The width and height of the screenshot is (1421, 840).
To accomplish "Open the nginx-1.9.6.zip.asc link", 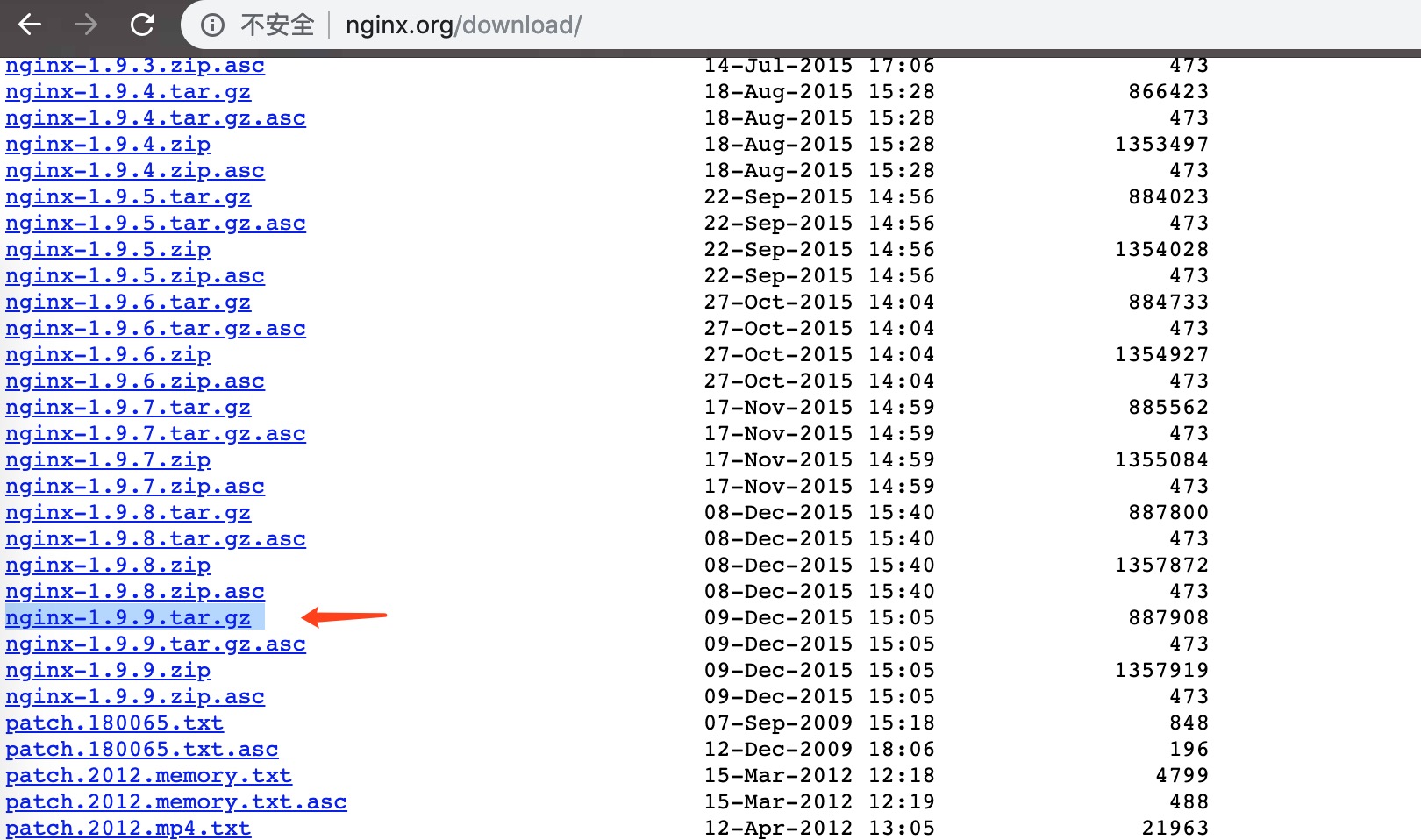I will (x=135, y=381).
